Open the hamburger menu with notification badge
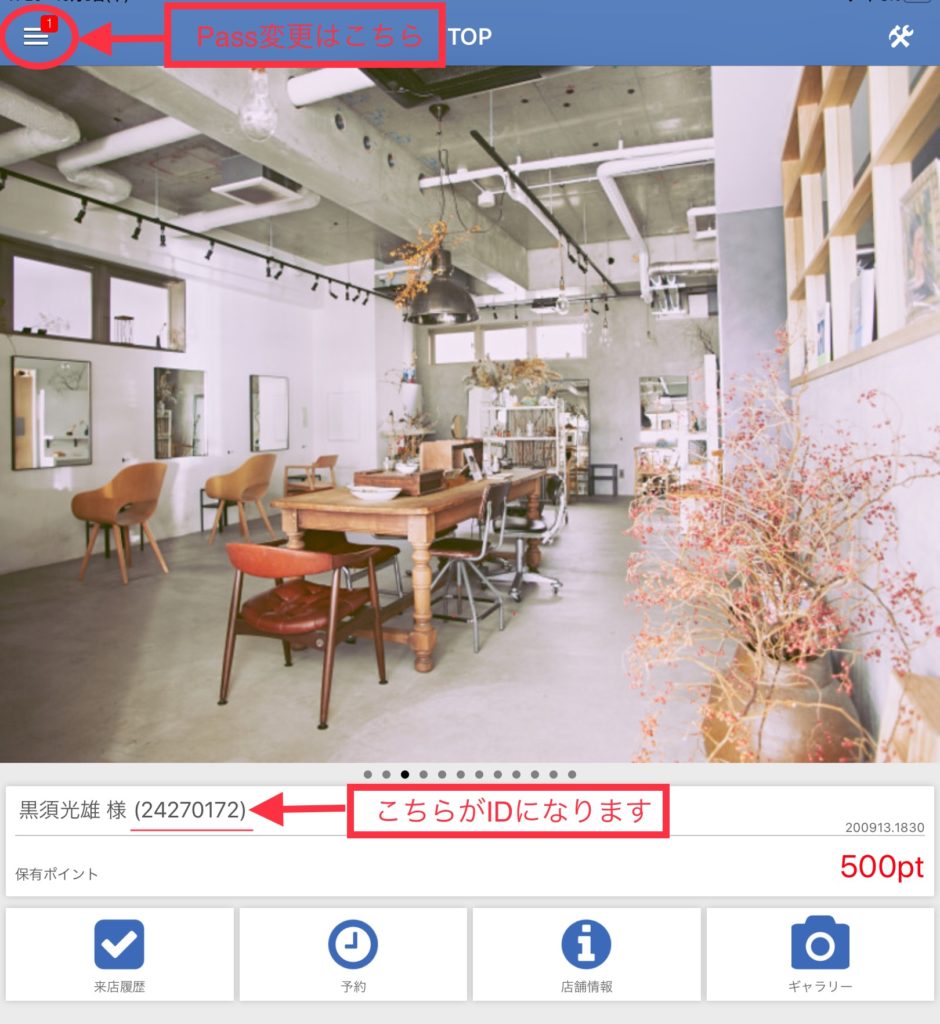Image resolution: width=940 pixels, height=1024 pixels. 37,37
